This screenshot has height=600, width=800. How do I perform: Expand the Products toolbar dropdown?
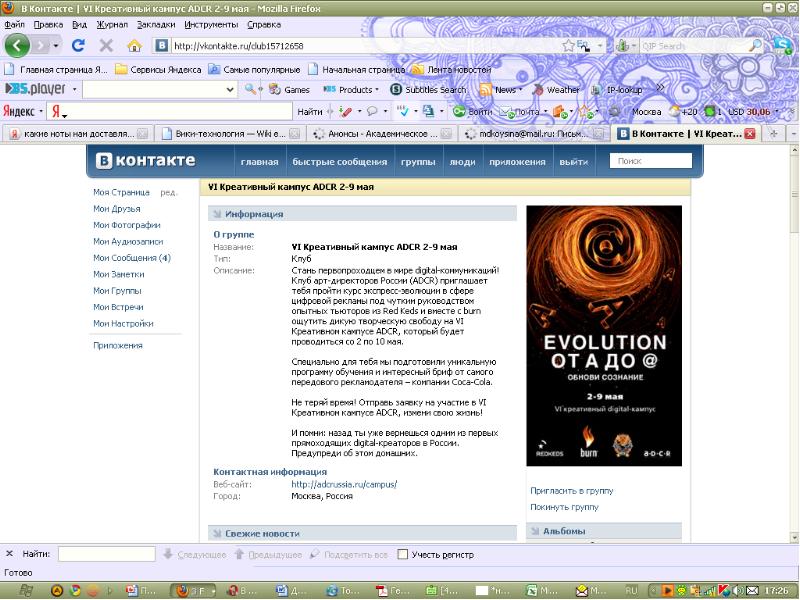point(376,90)
